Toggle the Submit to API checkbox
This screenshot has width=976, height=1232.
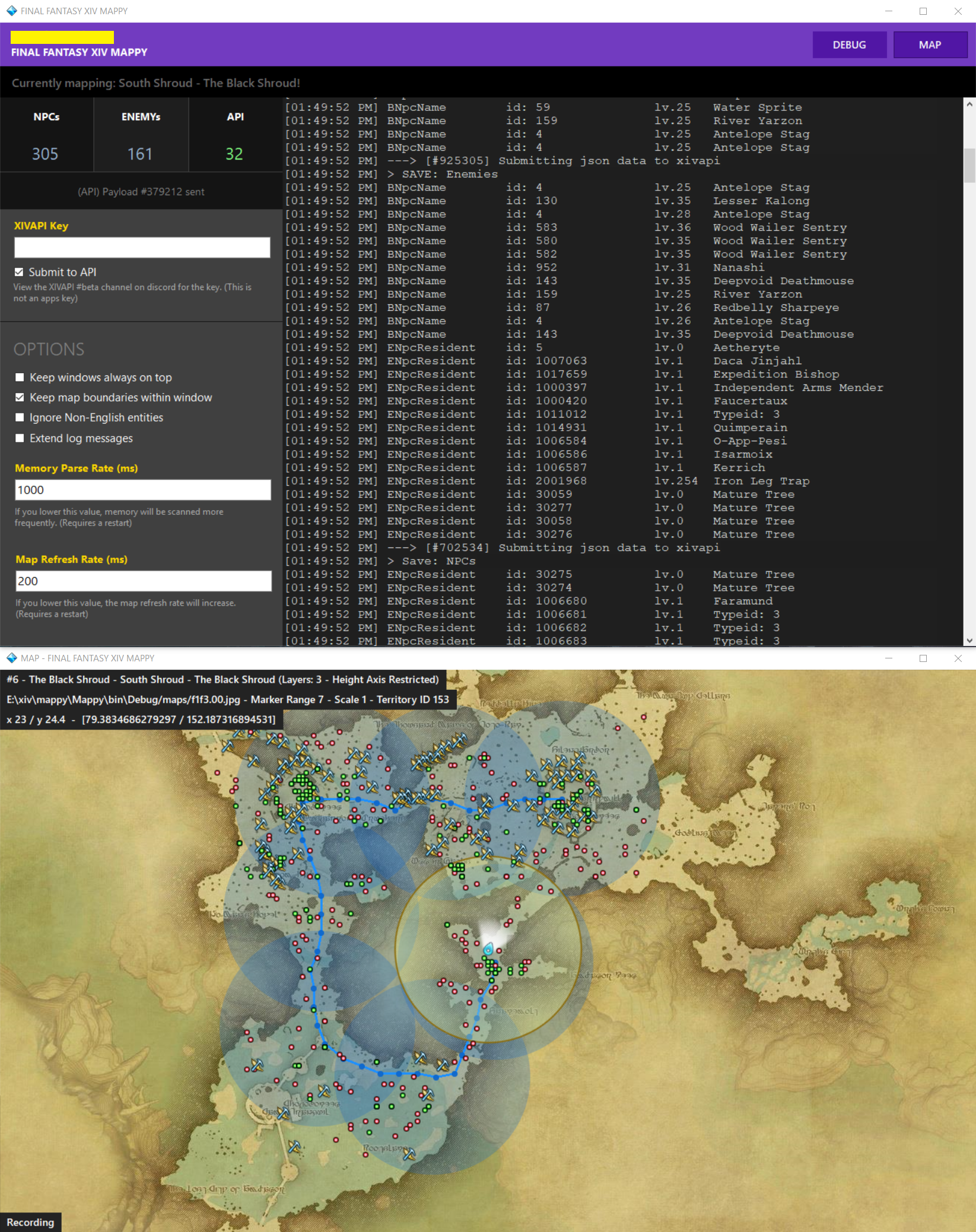click(19, 272)
